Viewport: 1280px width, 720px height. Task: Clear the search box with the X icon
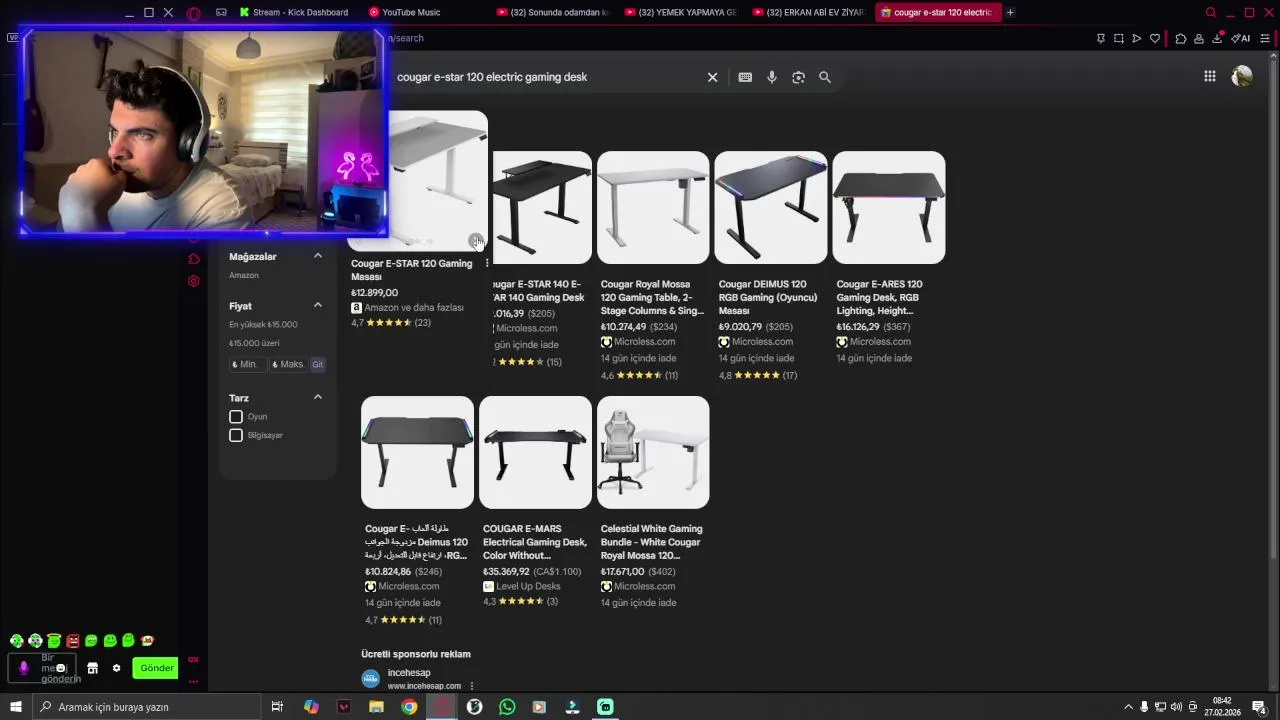point(712,77)
